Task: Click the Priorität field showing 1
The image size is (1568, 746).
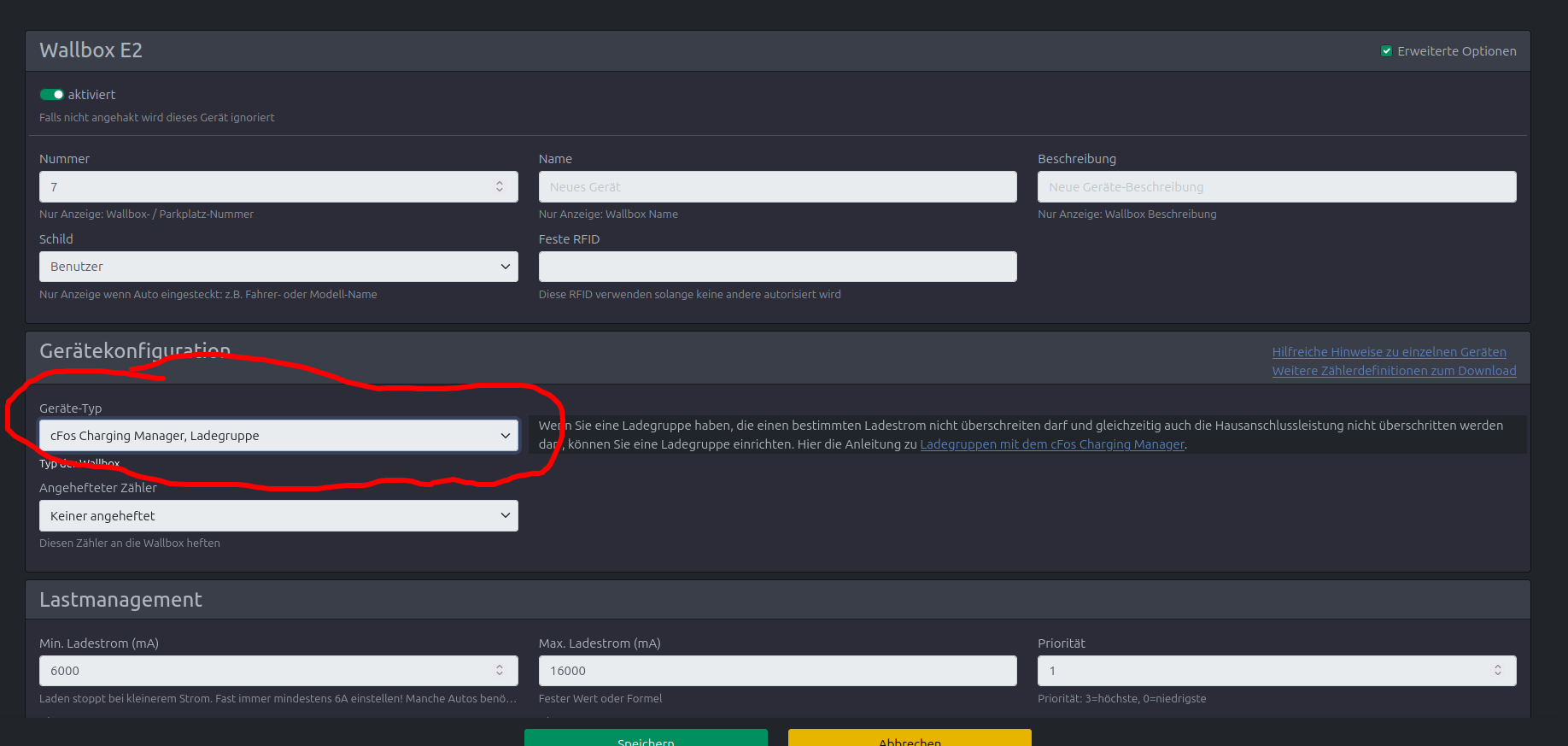Action: click(x=1255, y=671)
